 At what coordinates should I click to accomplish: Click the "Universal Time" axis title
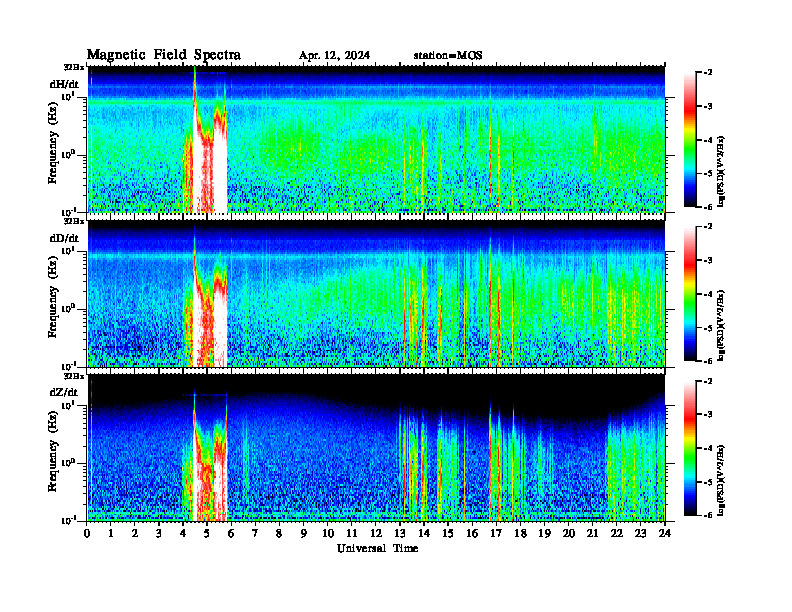[x=377, y=548]
